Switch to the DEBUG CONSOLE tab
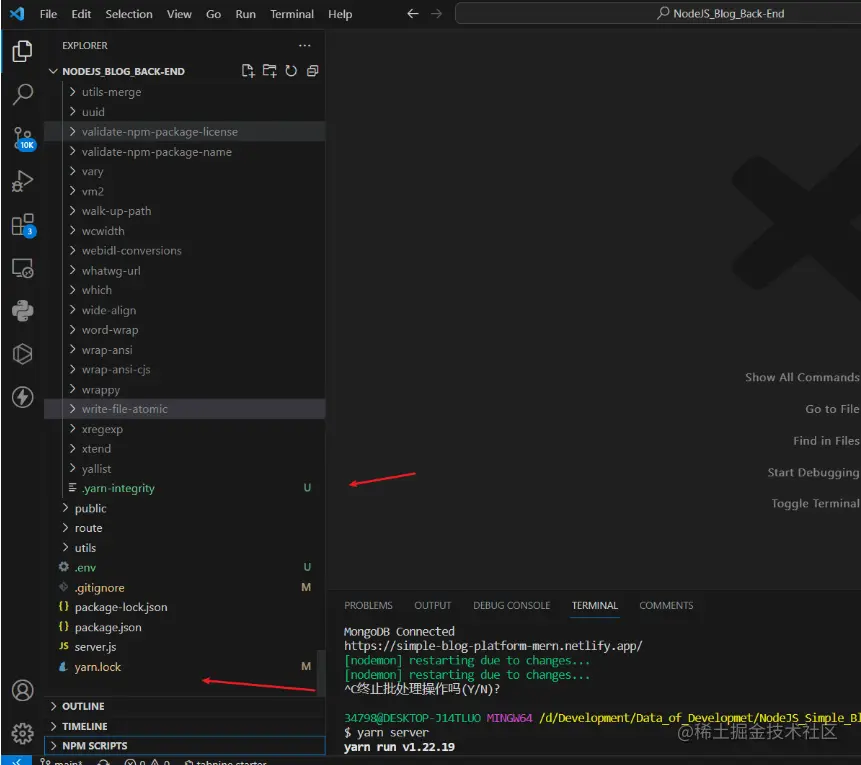Viewport: 861px width, 765px height. point(511,605)
